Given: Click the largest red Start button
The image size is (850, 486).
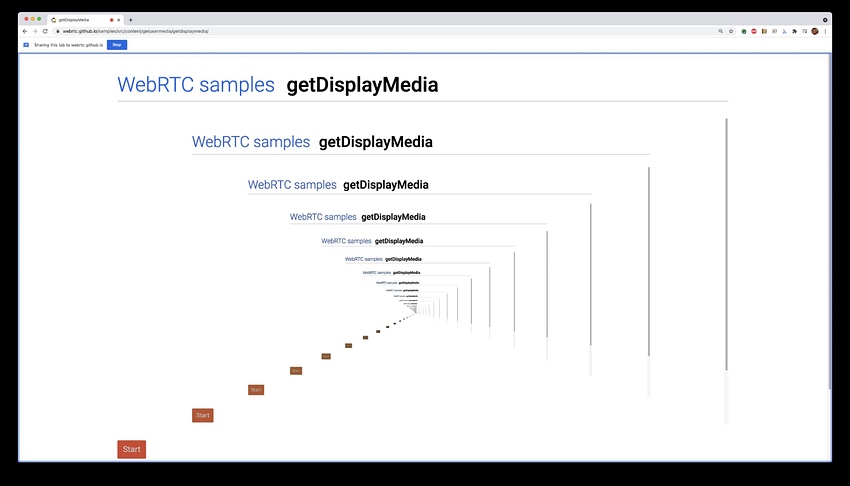Looking at the screenshot, I should [x=132, y=449].
